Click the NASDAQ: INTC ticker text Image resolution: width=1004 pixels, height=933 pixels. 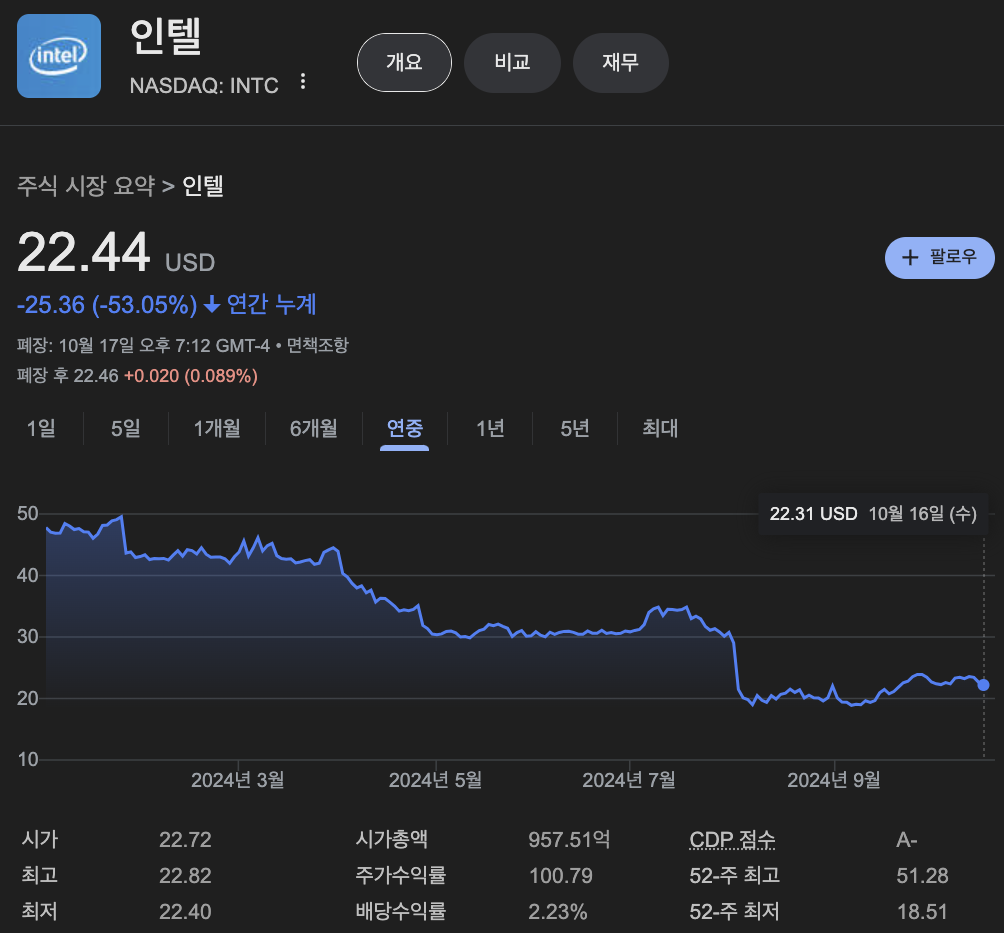pos(204,85)
